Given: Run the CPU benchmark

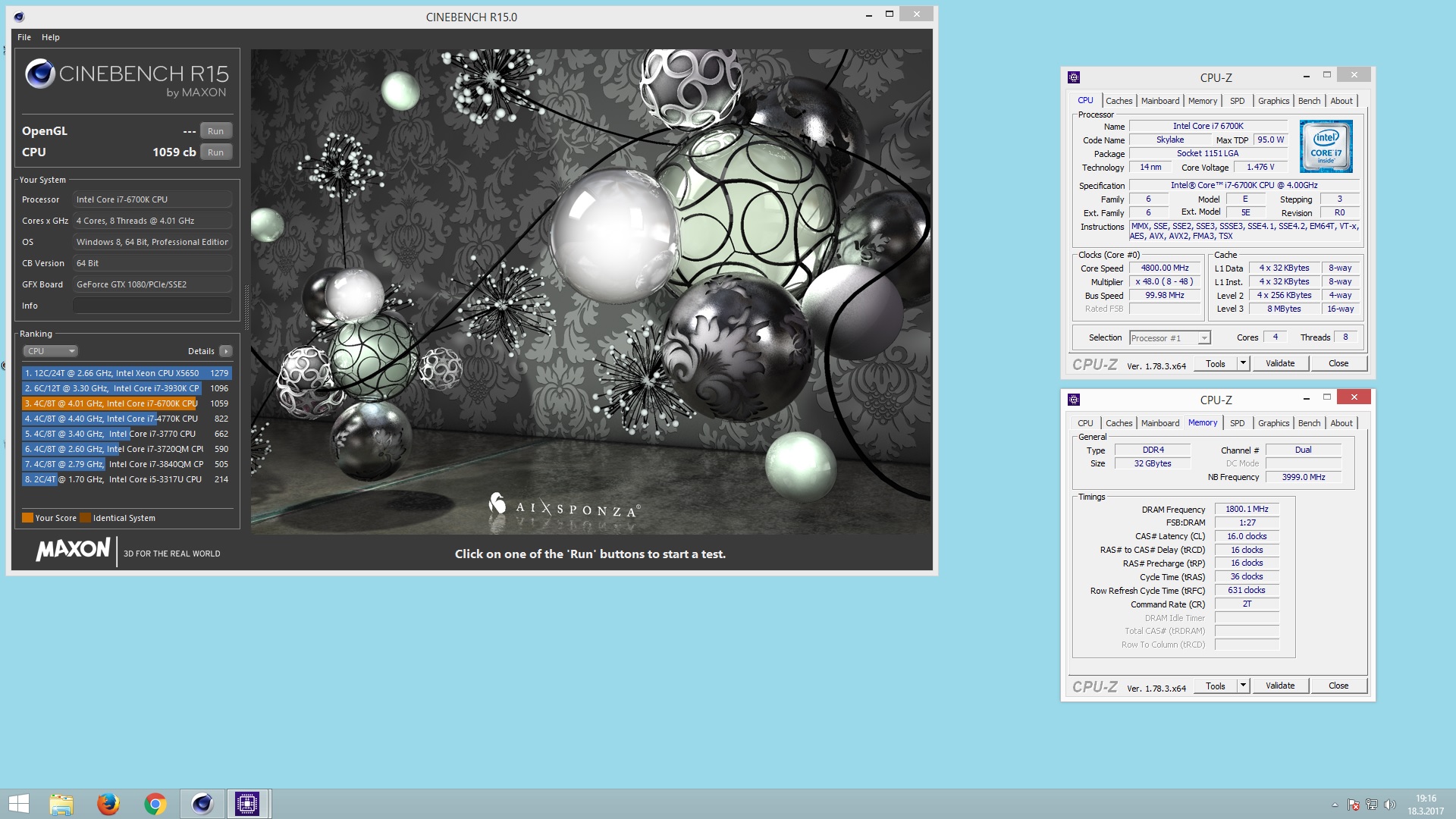Looking at the screenshot, I should point(215,152).
